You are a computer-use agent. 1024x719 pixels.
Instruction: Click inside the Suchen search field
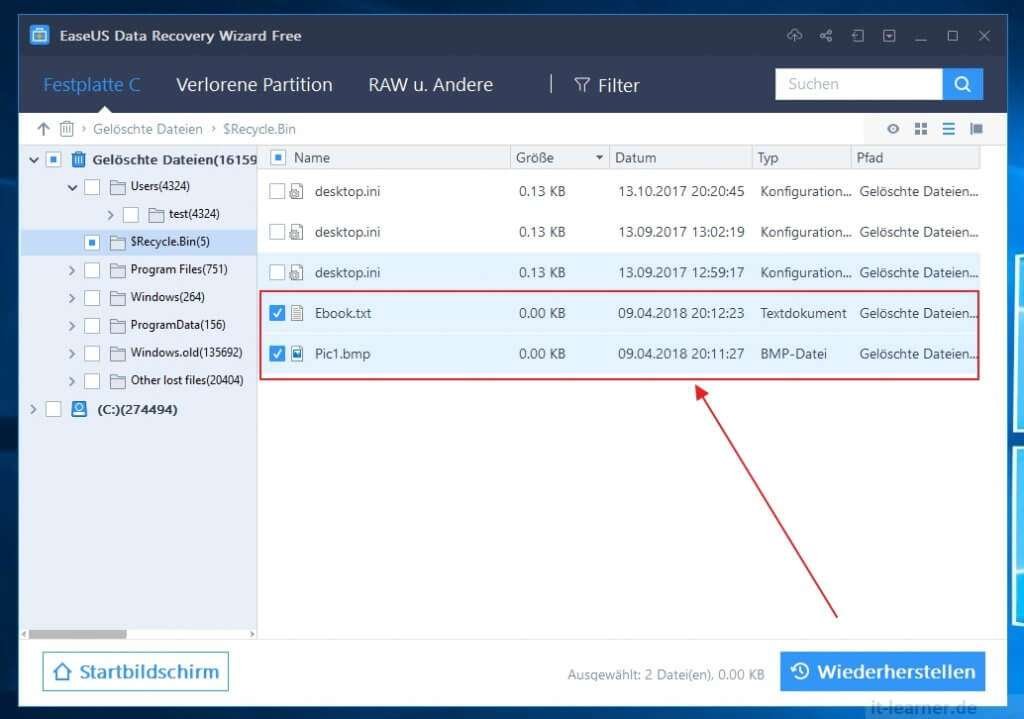pyautogui.click(x=858, y=84)
